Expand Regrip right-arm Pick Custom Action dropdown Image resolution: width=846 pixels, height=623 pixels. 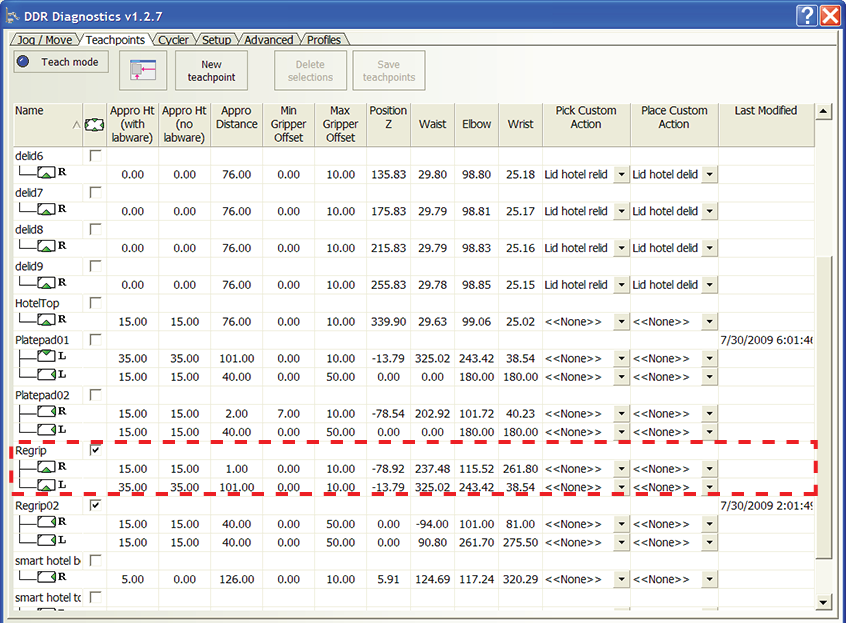pos(621,469)
